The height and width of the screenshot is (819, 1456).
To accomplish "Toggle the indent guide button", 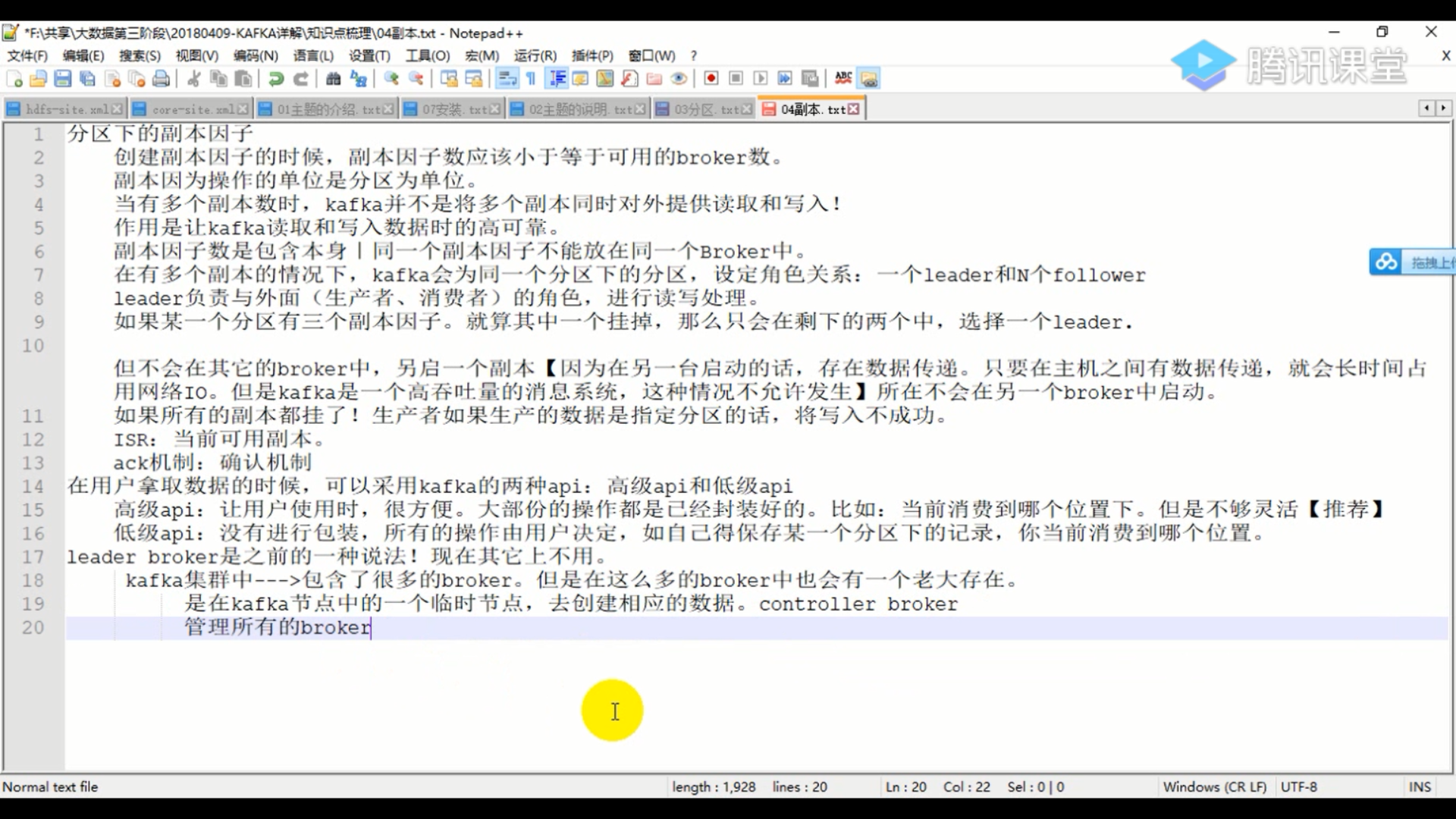I will coord(557,78).
